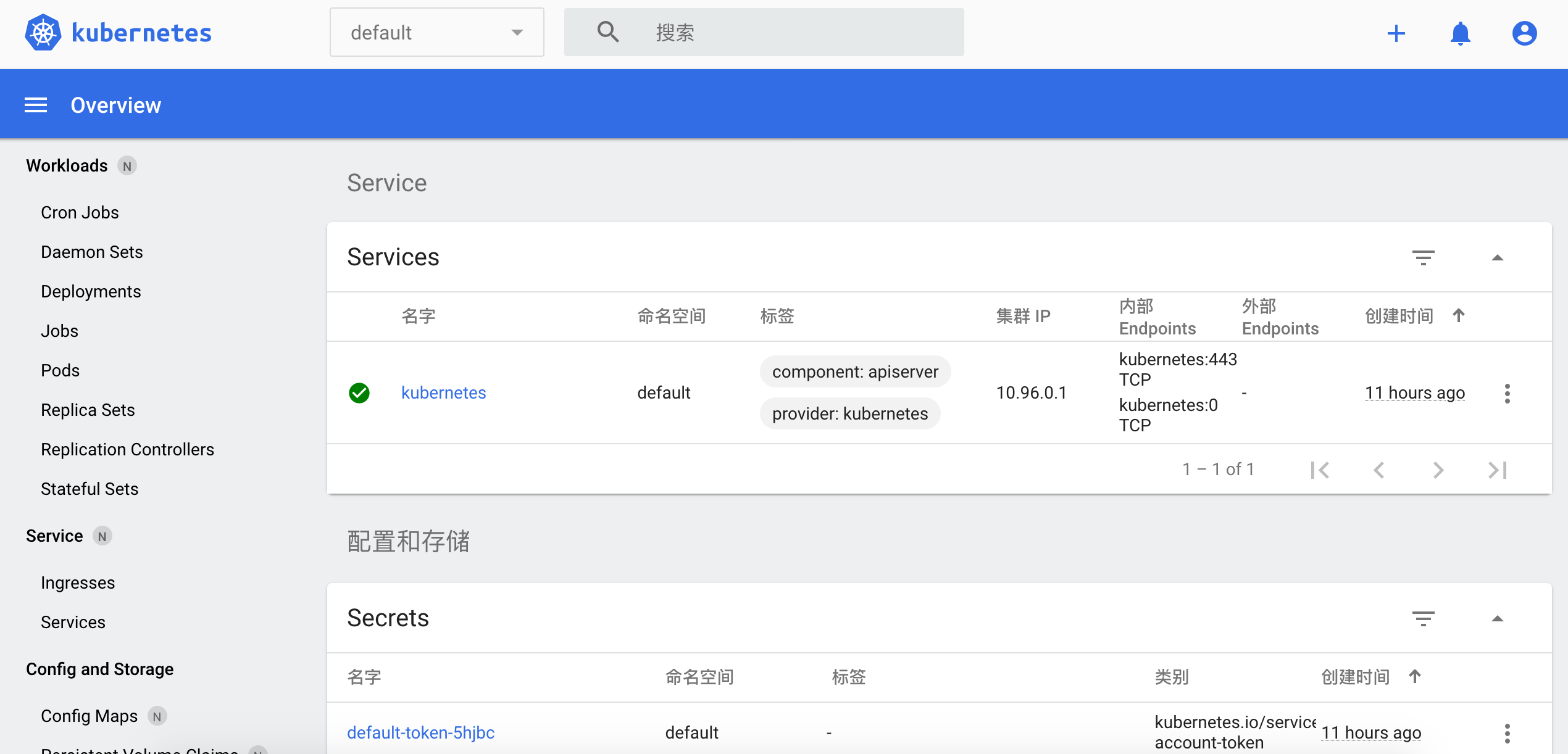Collapse the Secrets card
1568x754 pixels.
1497,618
